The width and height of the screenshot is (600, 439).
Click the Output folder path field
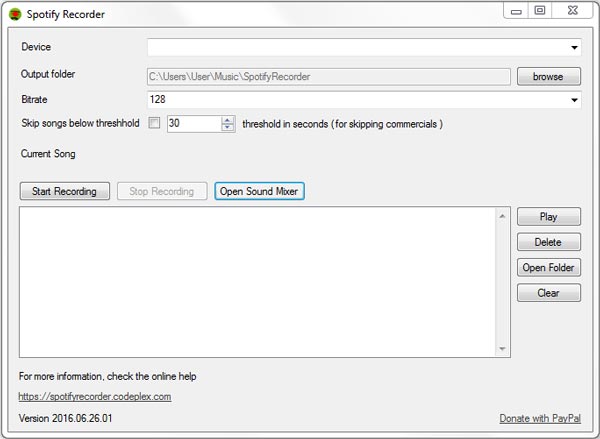click(328, 77)
